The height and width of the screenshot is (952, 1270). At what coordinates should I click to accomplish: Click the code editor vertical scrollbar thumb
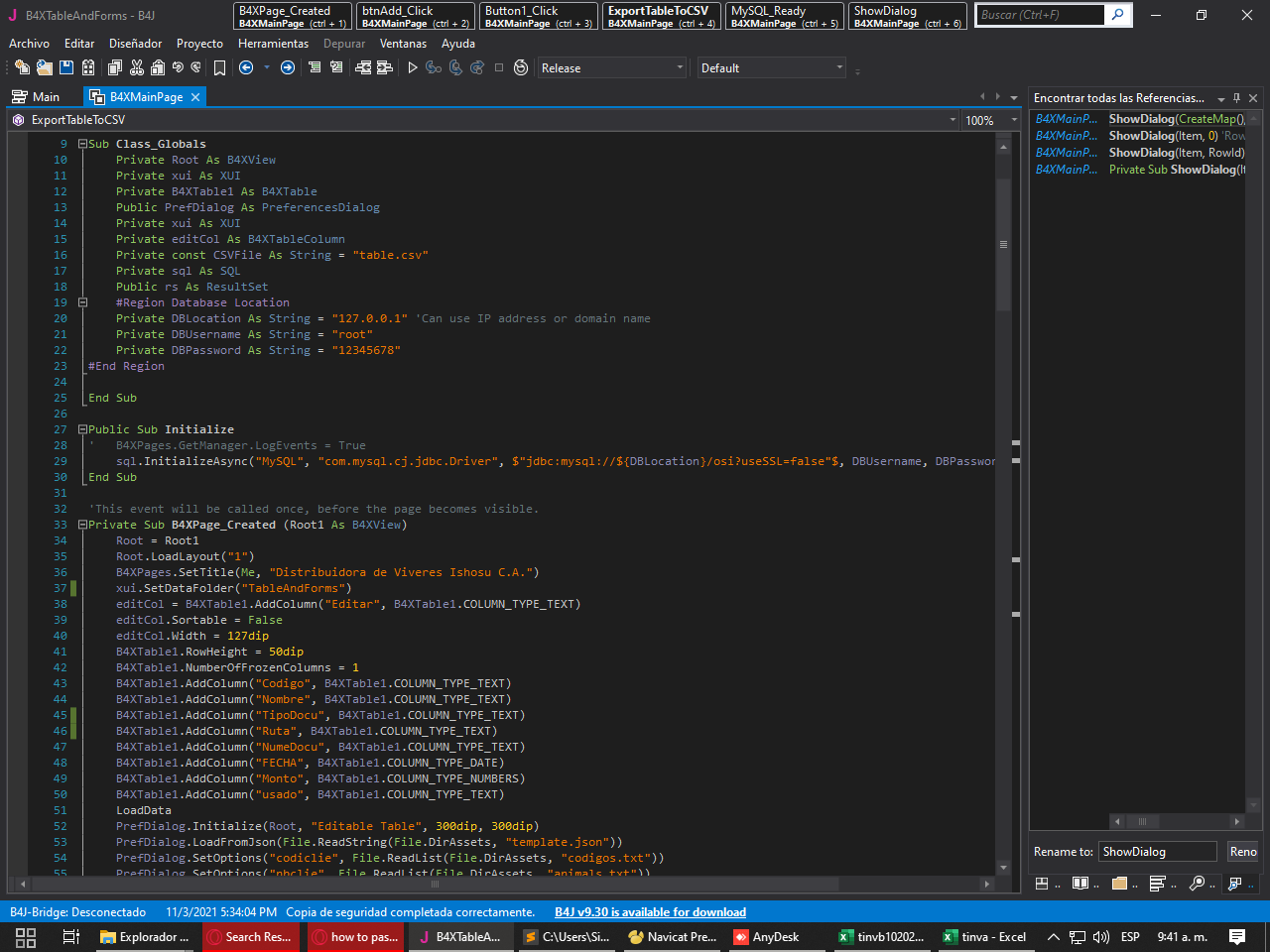click(x=1003, y=245)
